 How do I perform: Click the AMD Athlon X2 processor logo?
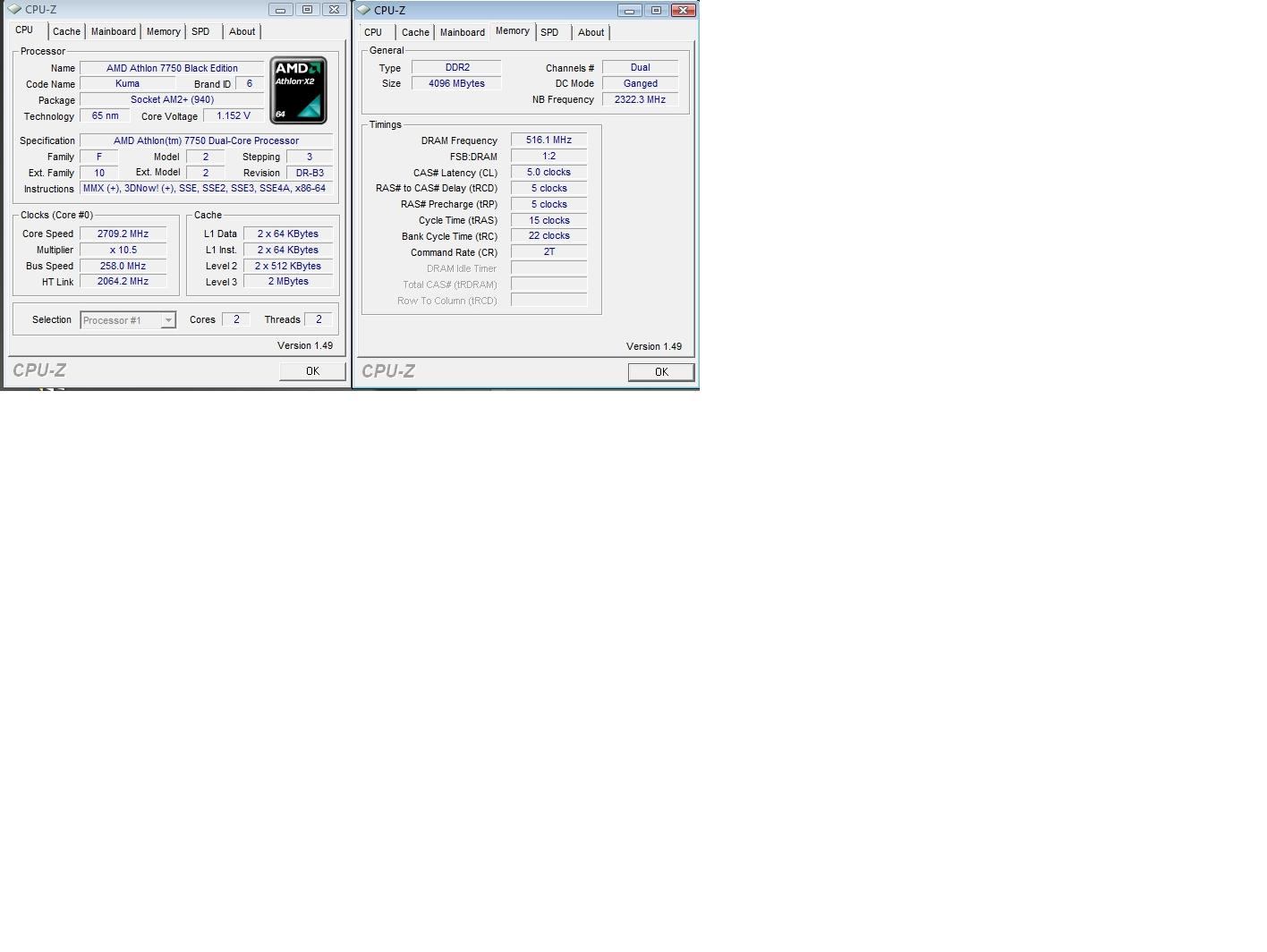point(298,90)
